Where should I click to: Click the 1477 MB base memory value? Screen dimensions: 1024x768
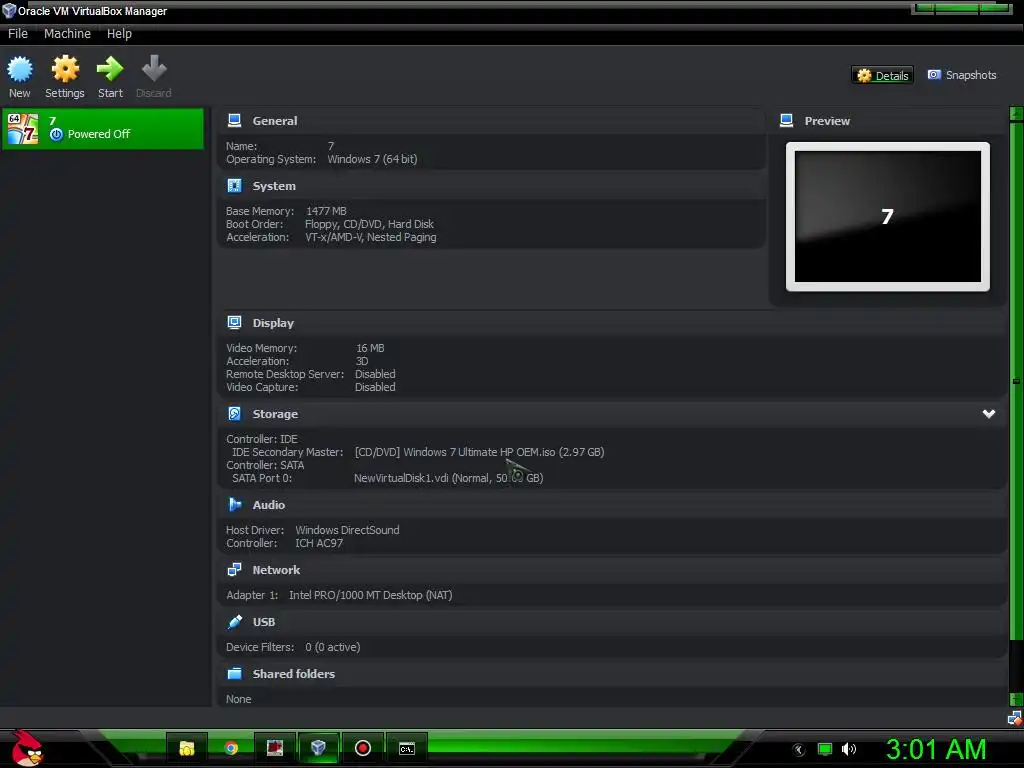[x=327, y=211]
